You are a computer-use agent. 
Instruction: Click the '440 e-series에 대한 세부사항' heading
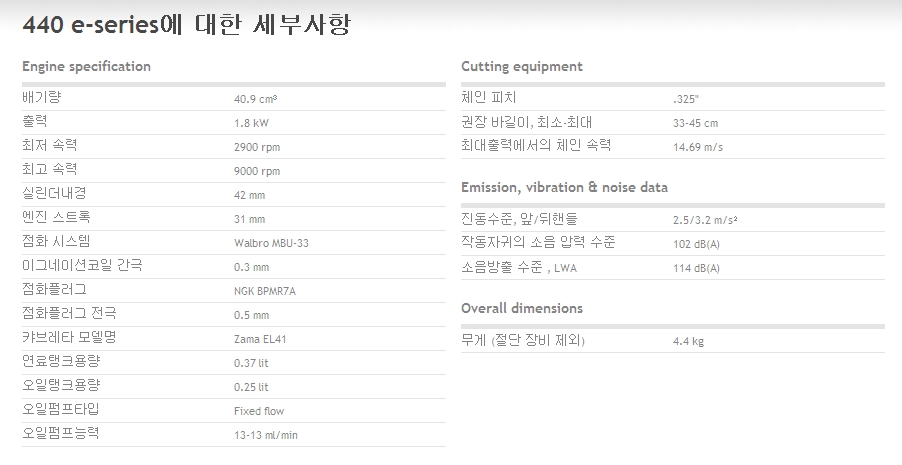click(x=186, y=25)
